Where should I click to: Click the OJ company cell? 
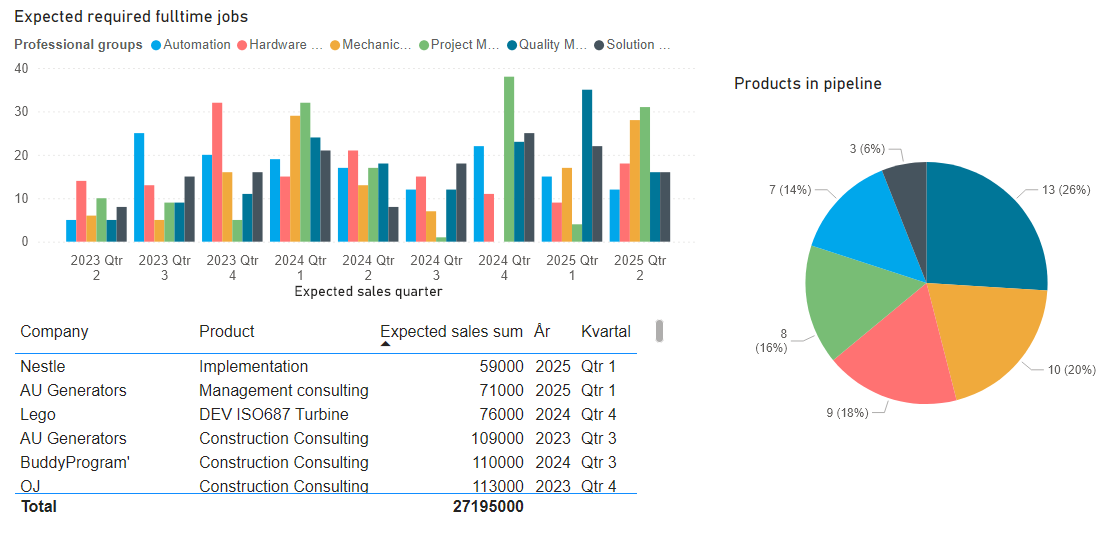(x=30, y=486)
